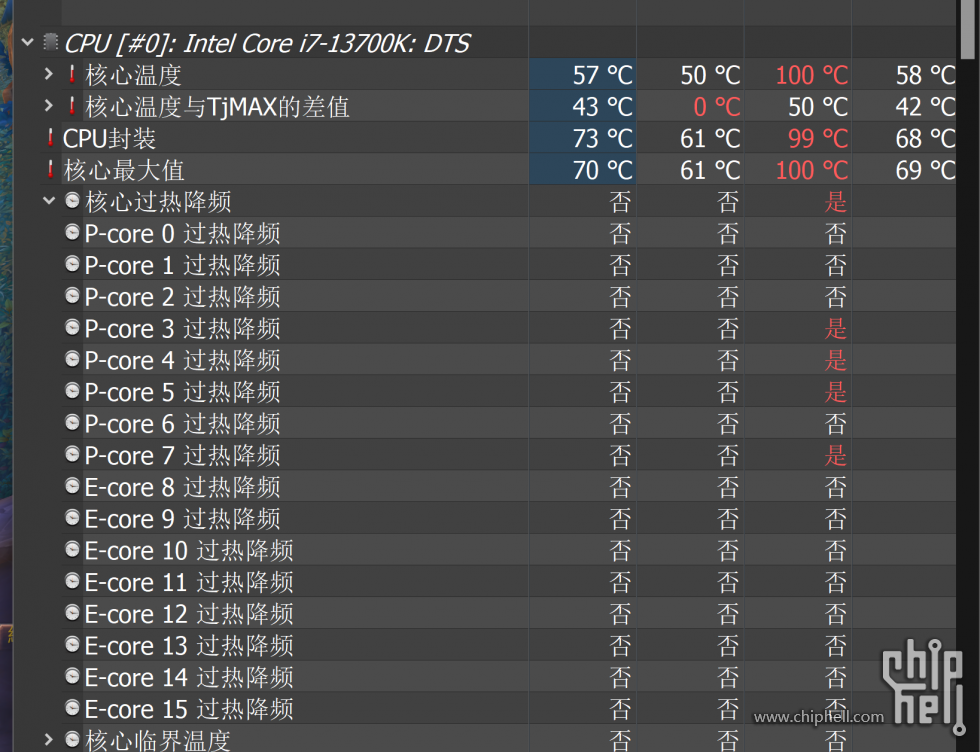Screen dimensions: 980x752
Task: Select the 核心温度与TjMAX的差值 label
Action: click(217, 107)
